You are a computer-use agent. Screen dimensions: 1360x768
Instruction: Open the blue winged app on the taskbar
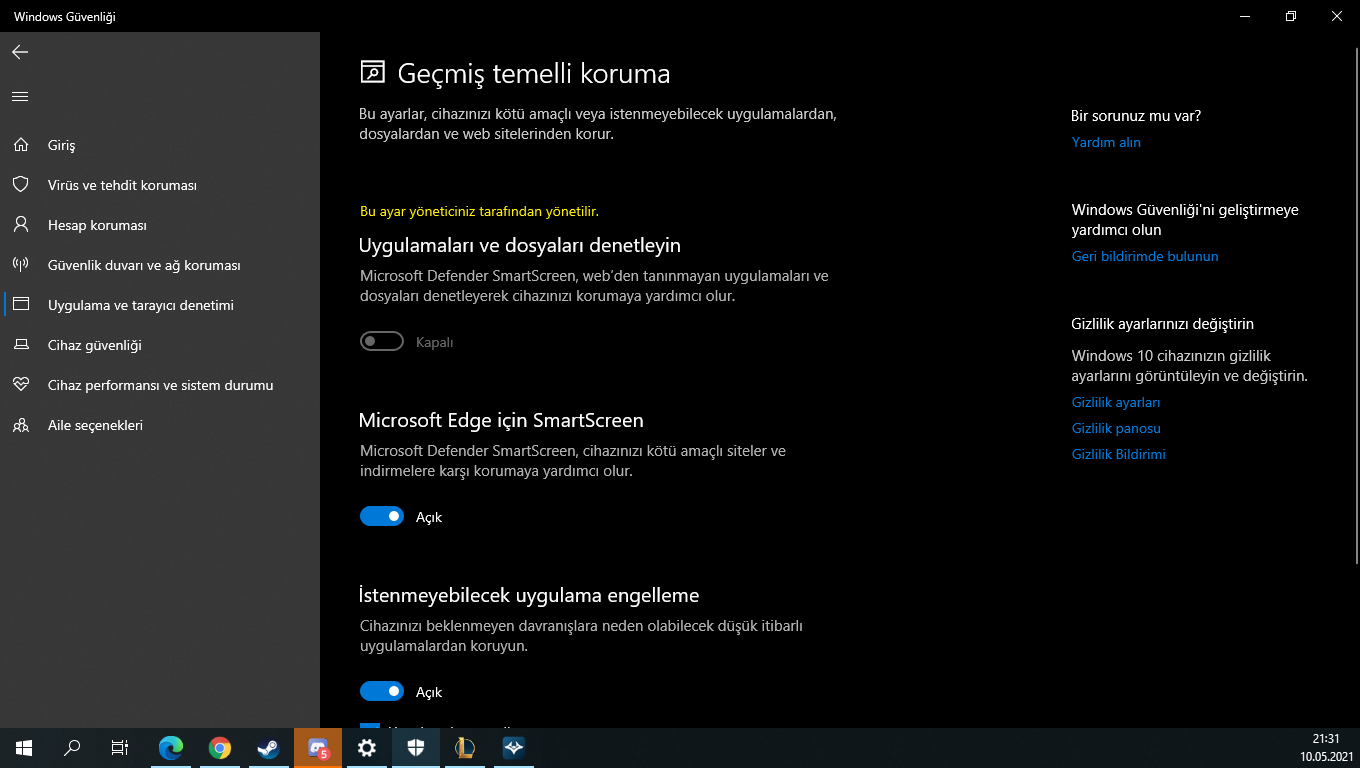click(x=514, y=748)
